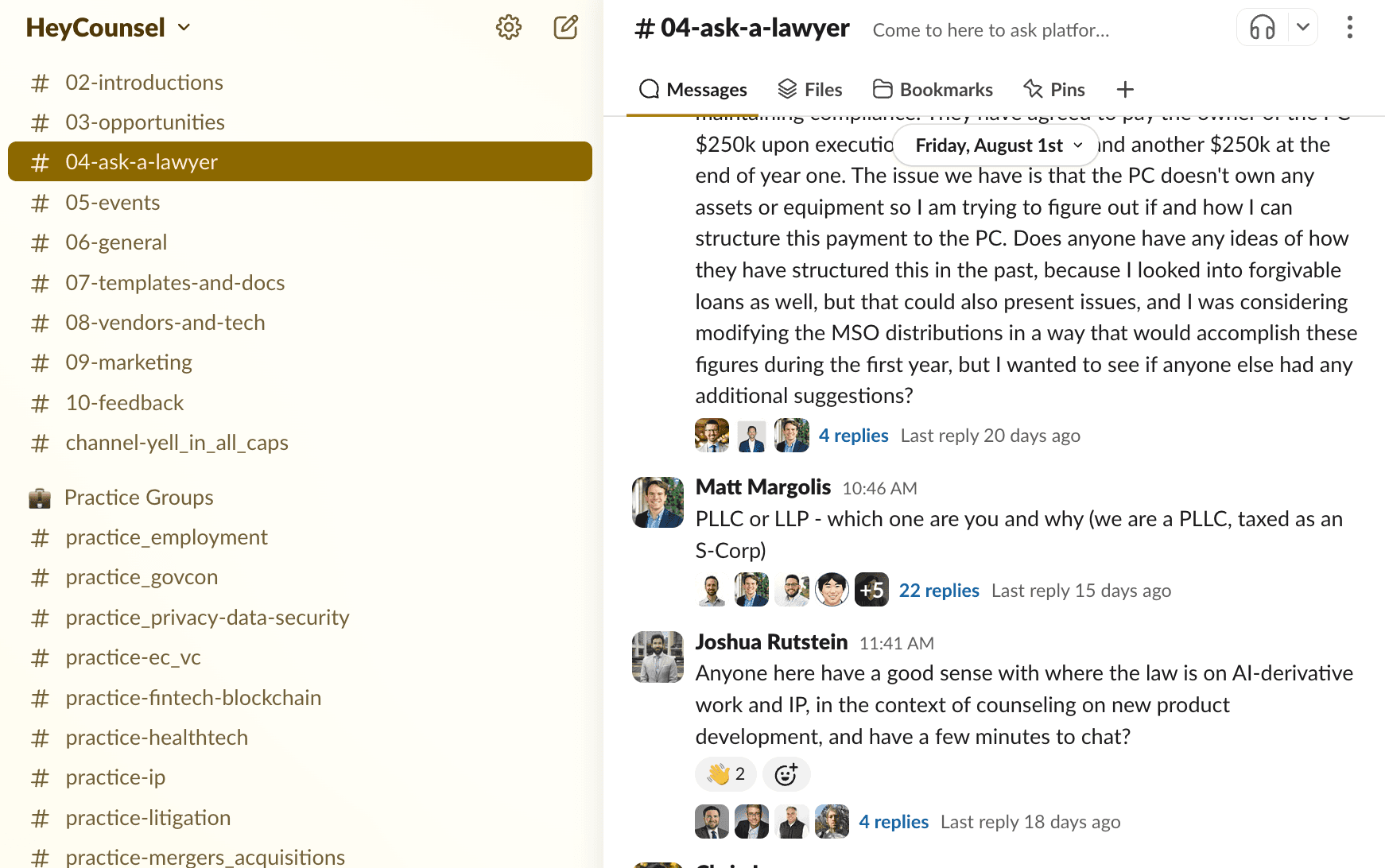Switch to the Files tab
The width and height of the screenshot is (1385, 868).
point(810,90)
